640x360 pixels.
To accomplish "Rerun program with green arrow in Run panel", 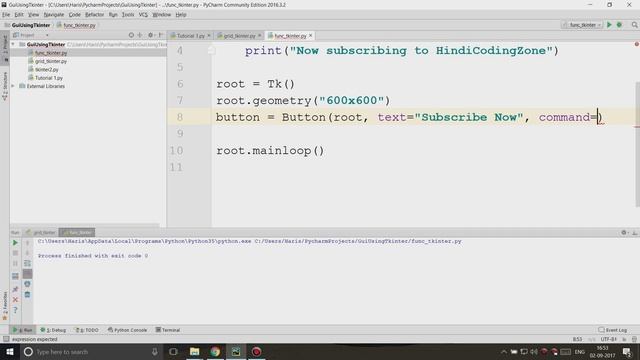I will pyautogui.click(x=15, y=243).
